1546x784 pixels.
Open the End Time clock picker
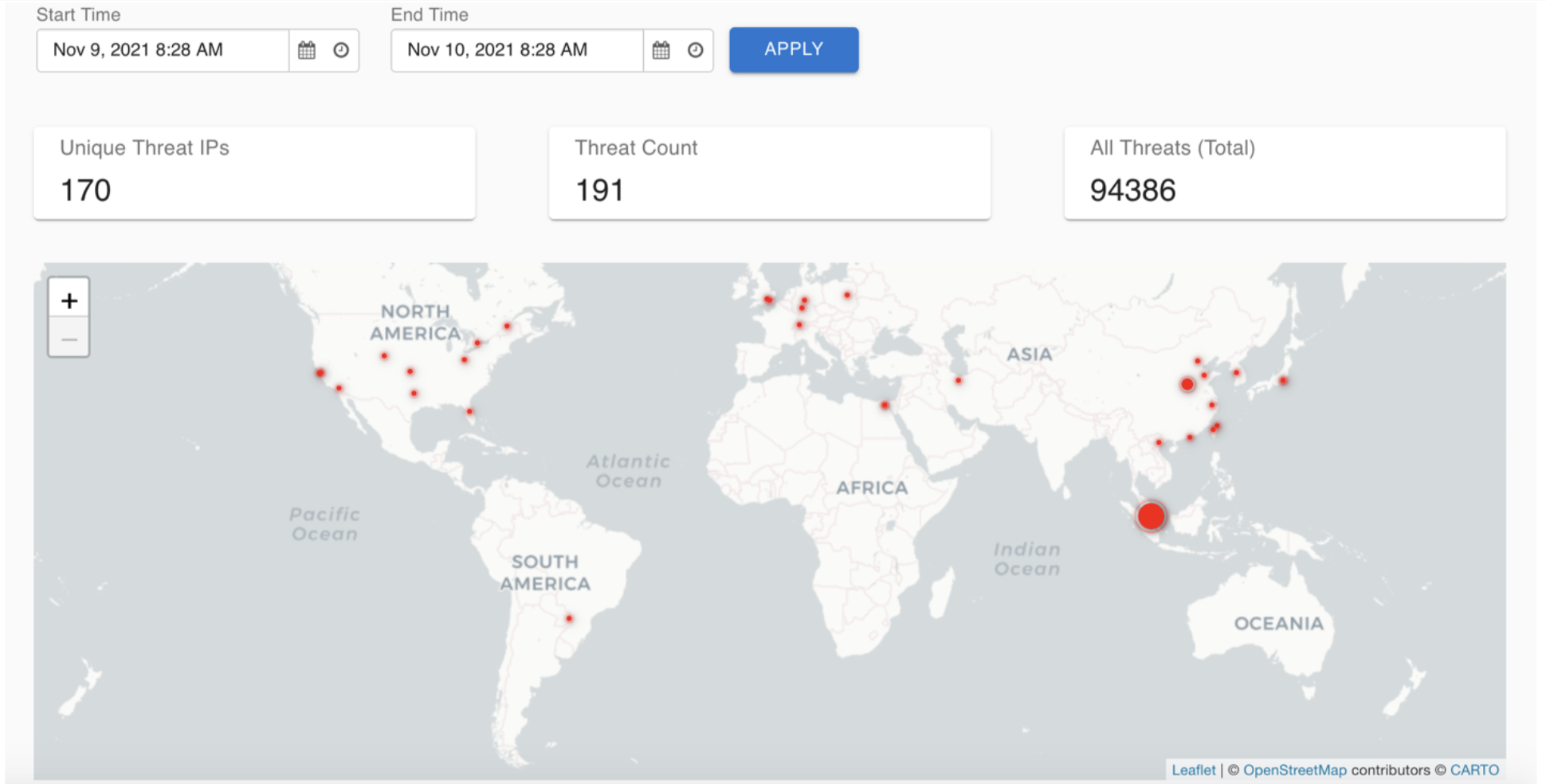pyautogui.click(x=696, y=50)
